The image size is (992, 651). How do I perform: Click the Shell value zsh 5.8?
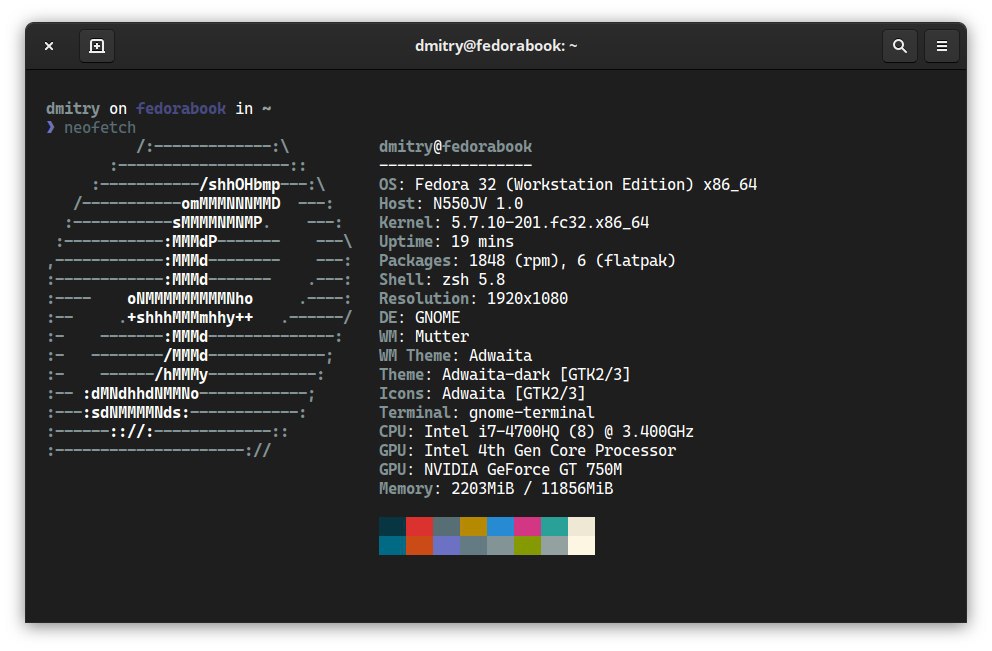coord(473,280)
